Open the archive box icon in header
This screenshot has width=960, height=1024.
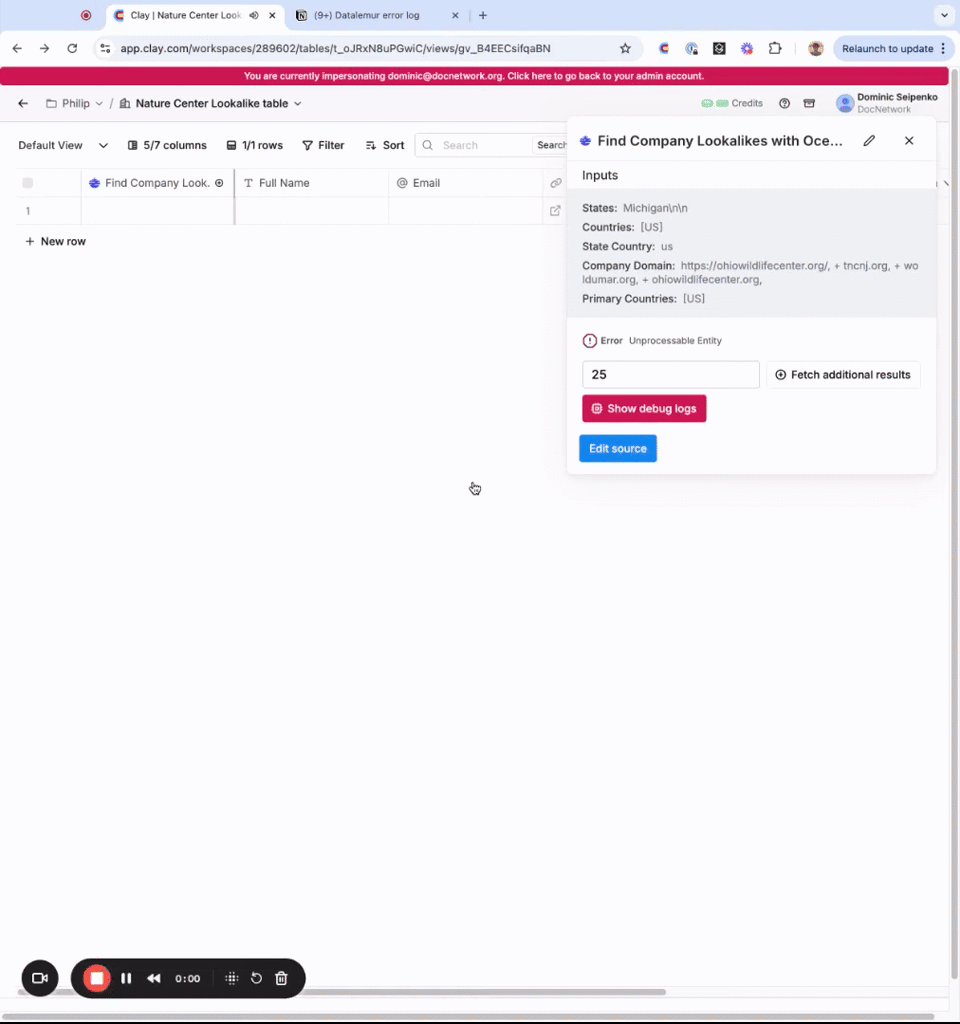pos(809,103)
